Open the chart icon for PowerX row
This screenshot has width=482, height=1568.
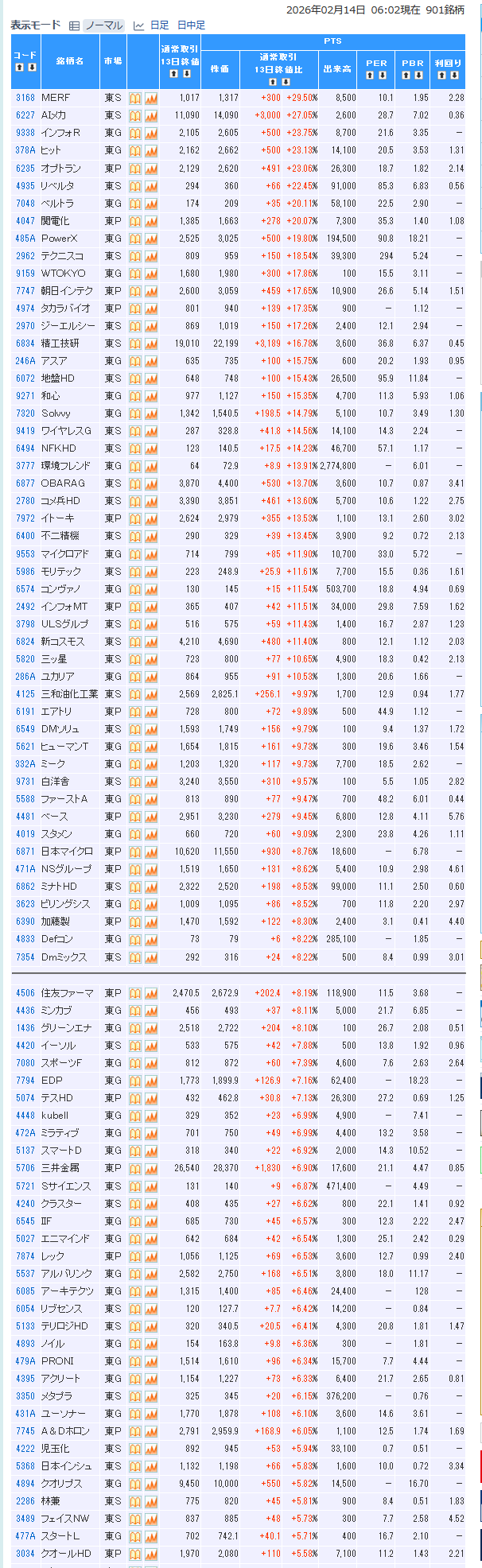click(151, 239)
